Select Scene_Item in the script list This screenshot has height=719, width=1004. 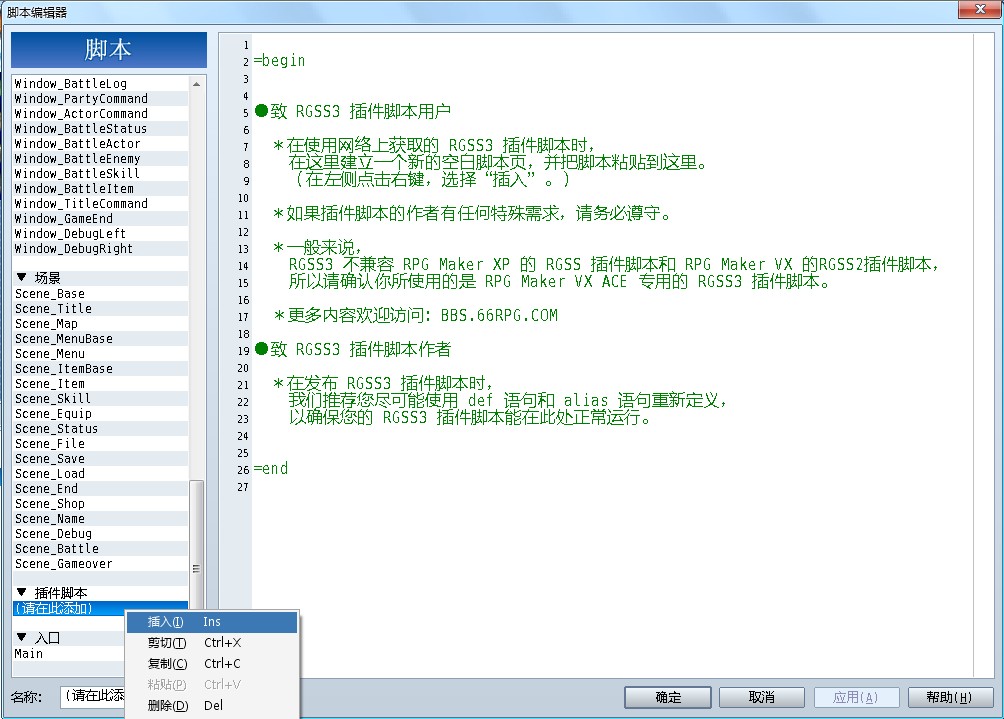(x=101, y=384)
